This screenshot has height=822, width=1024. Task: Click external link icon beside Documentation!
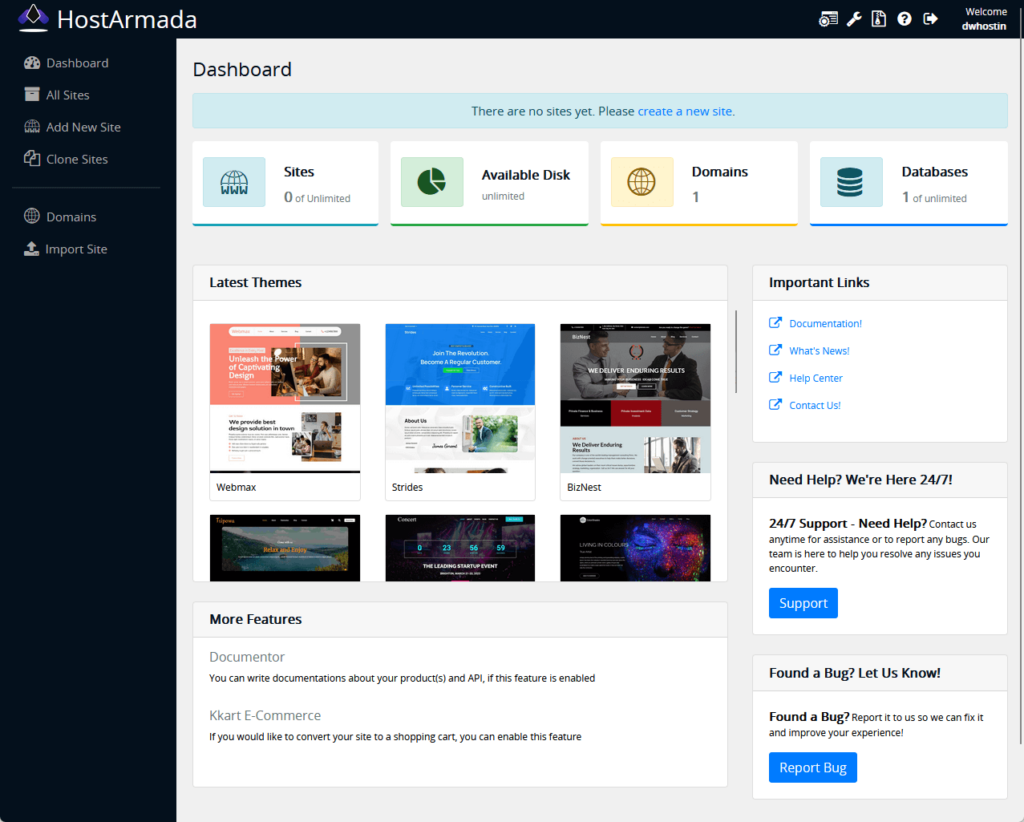pos(775,323)
